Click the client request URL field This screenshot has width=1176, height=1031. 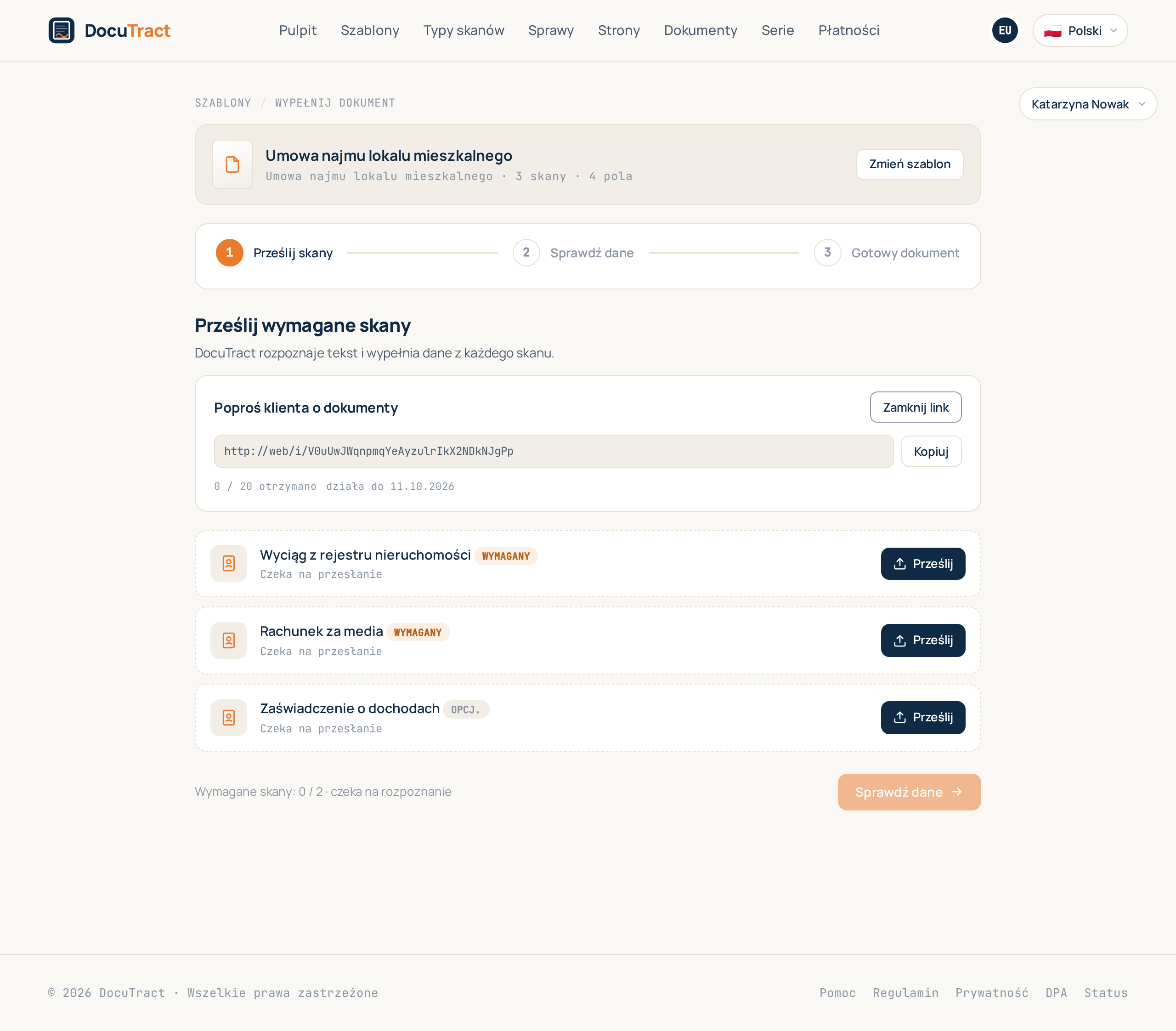tap(554, 451)
